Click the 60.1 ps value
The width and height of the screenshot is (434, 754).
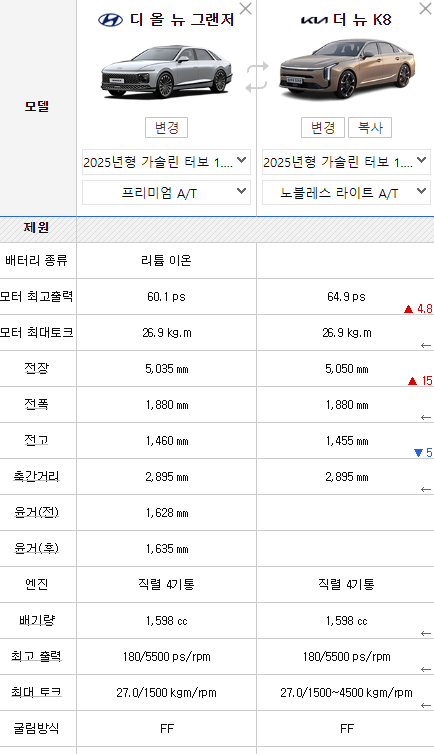[x=166, y=297]
